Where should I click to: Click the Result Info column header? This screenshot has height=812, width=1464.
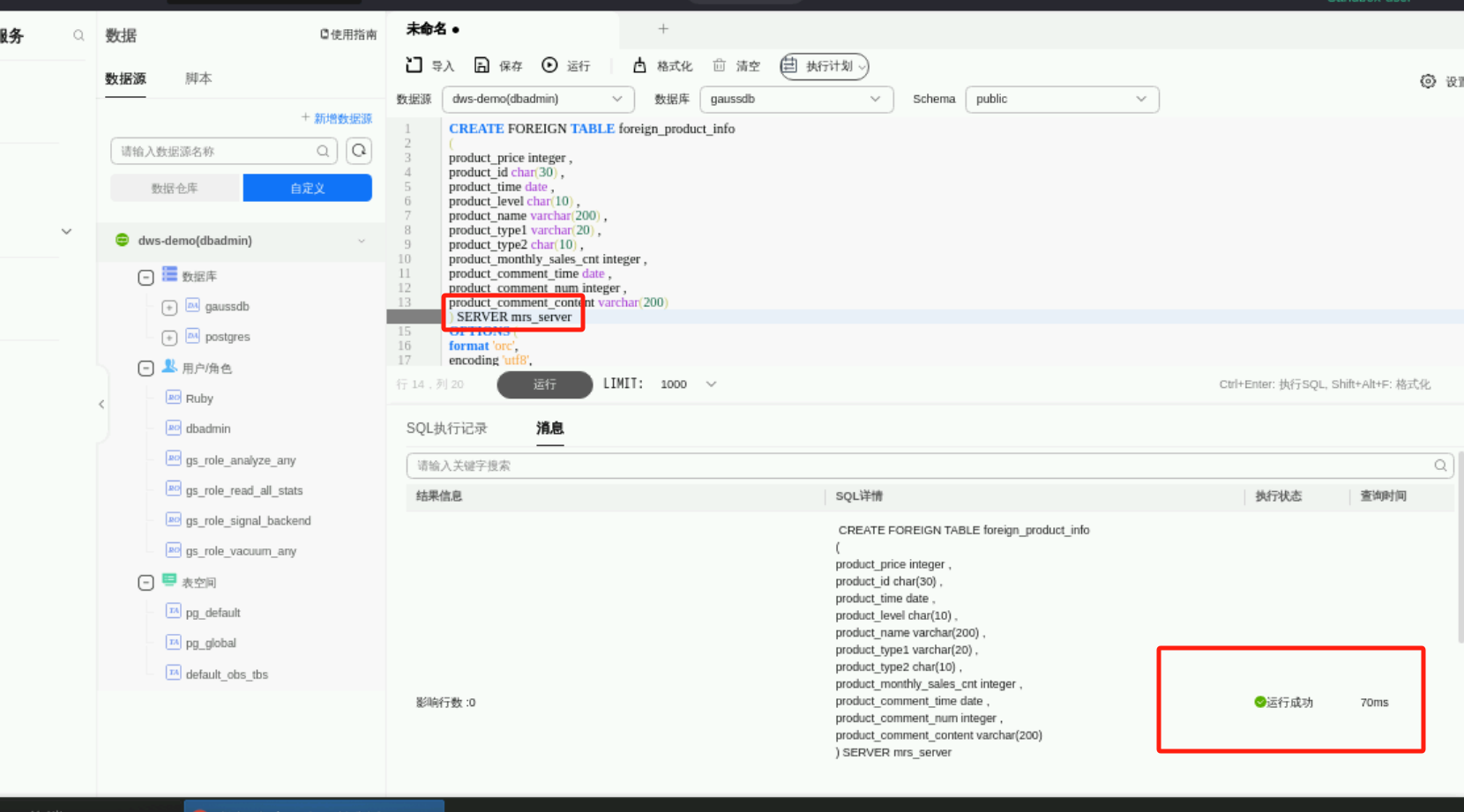[439, 496]
